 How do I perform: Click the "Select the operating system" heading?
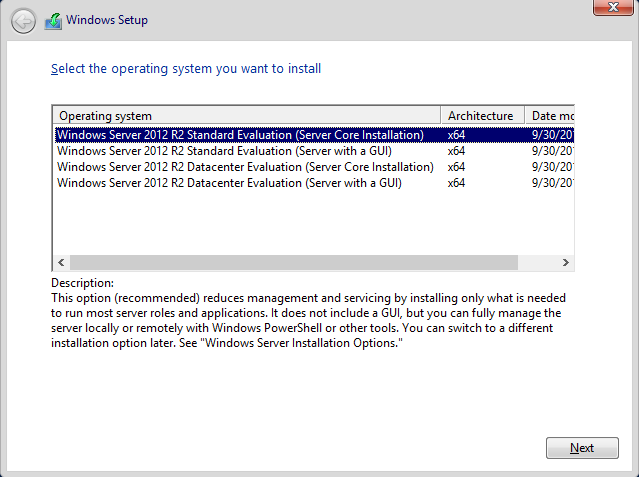click(185, 69)
